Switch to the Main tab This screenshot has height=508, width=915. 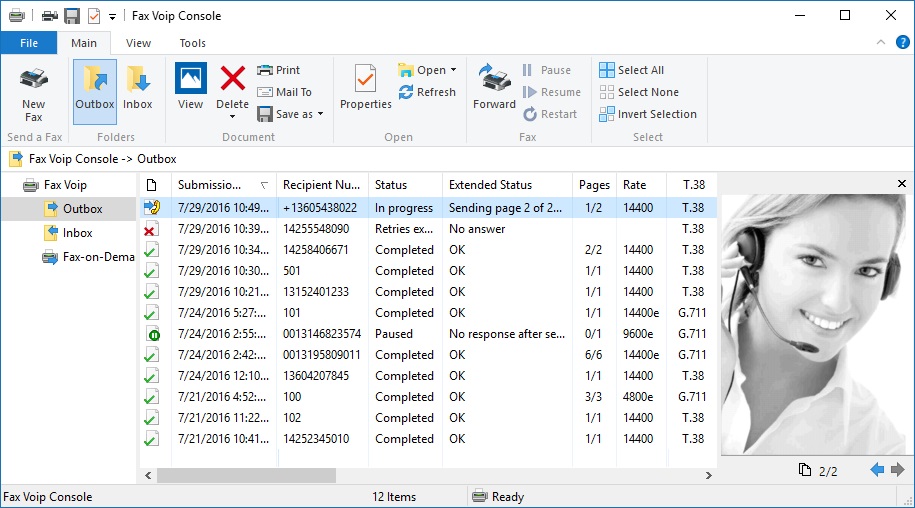(x=84, y=43)
